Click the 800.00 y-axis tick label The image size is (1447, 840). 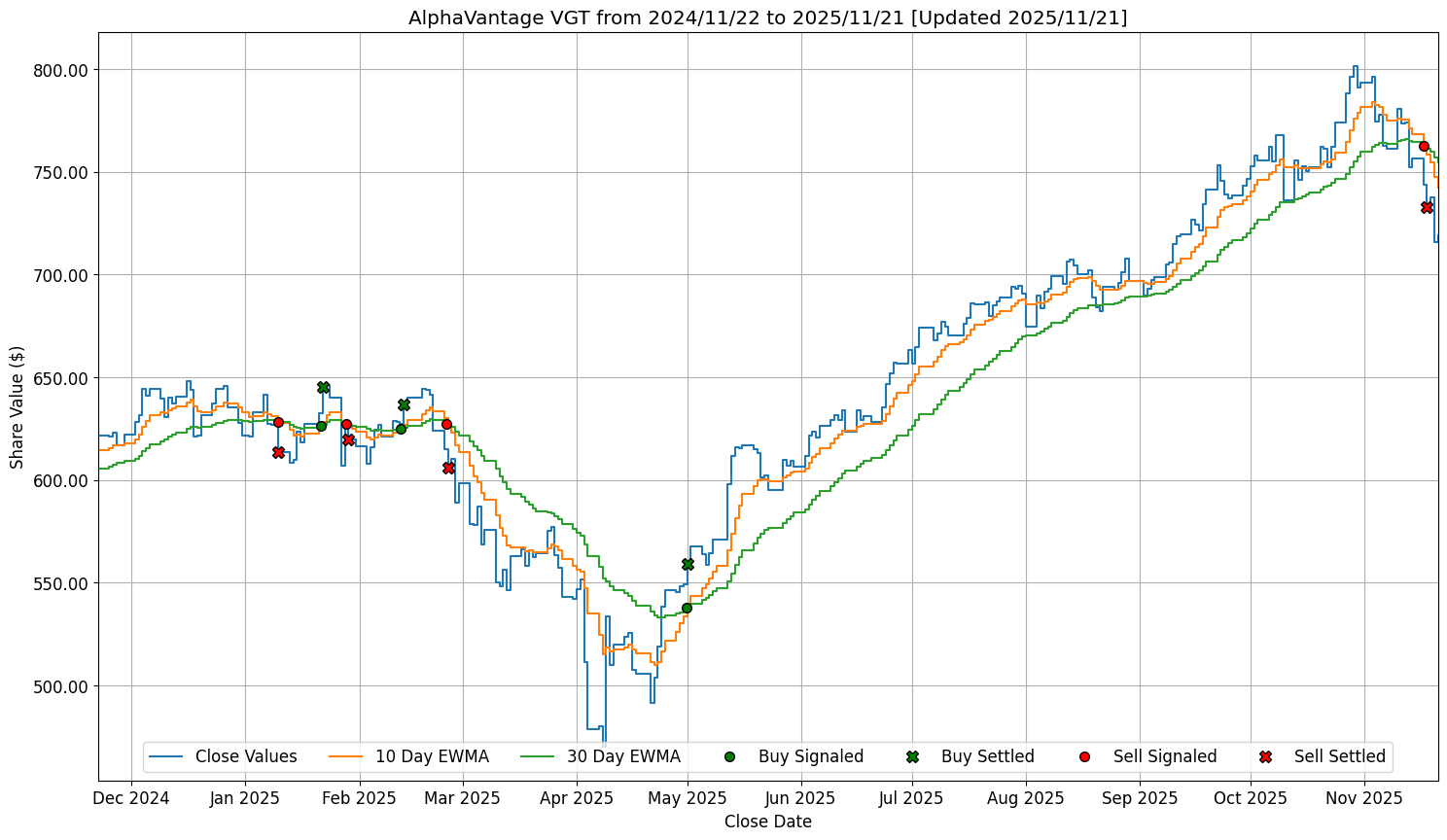(x=61, y=70)
